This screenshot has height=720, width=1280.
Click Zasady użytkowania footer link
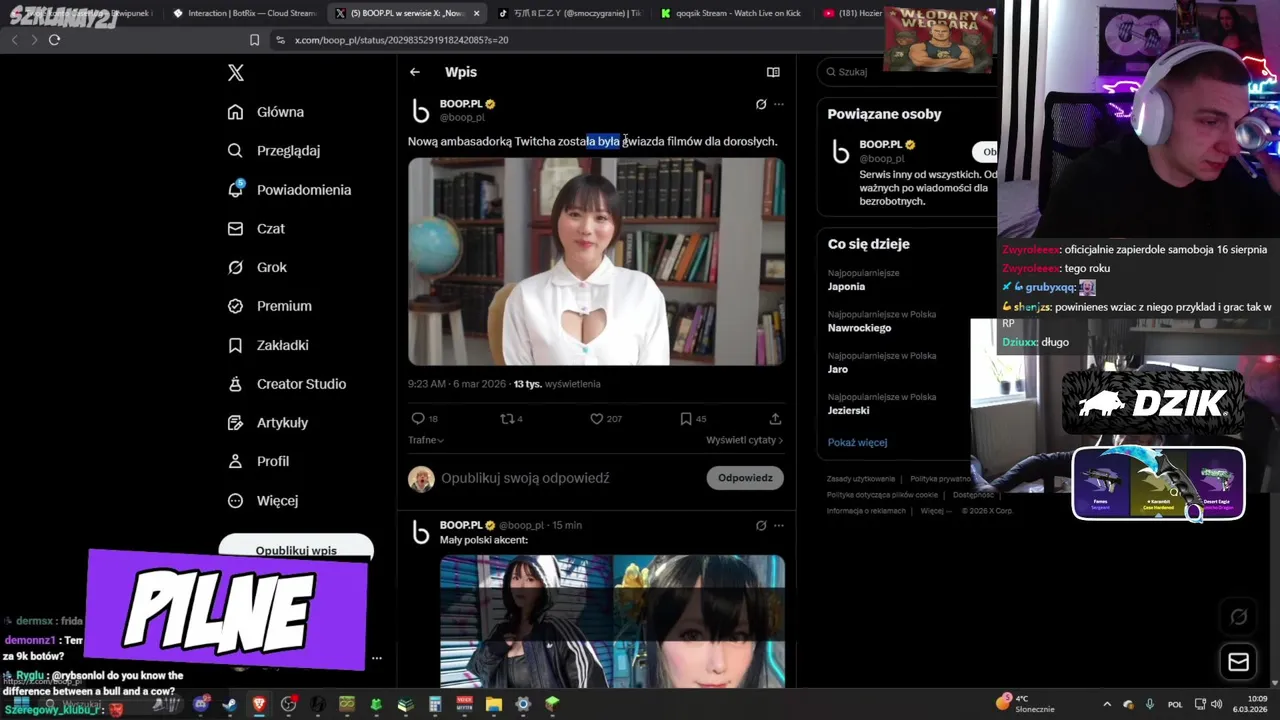coord(861,479)
